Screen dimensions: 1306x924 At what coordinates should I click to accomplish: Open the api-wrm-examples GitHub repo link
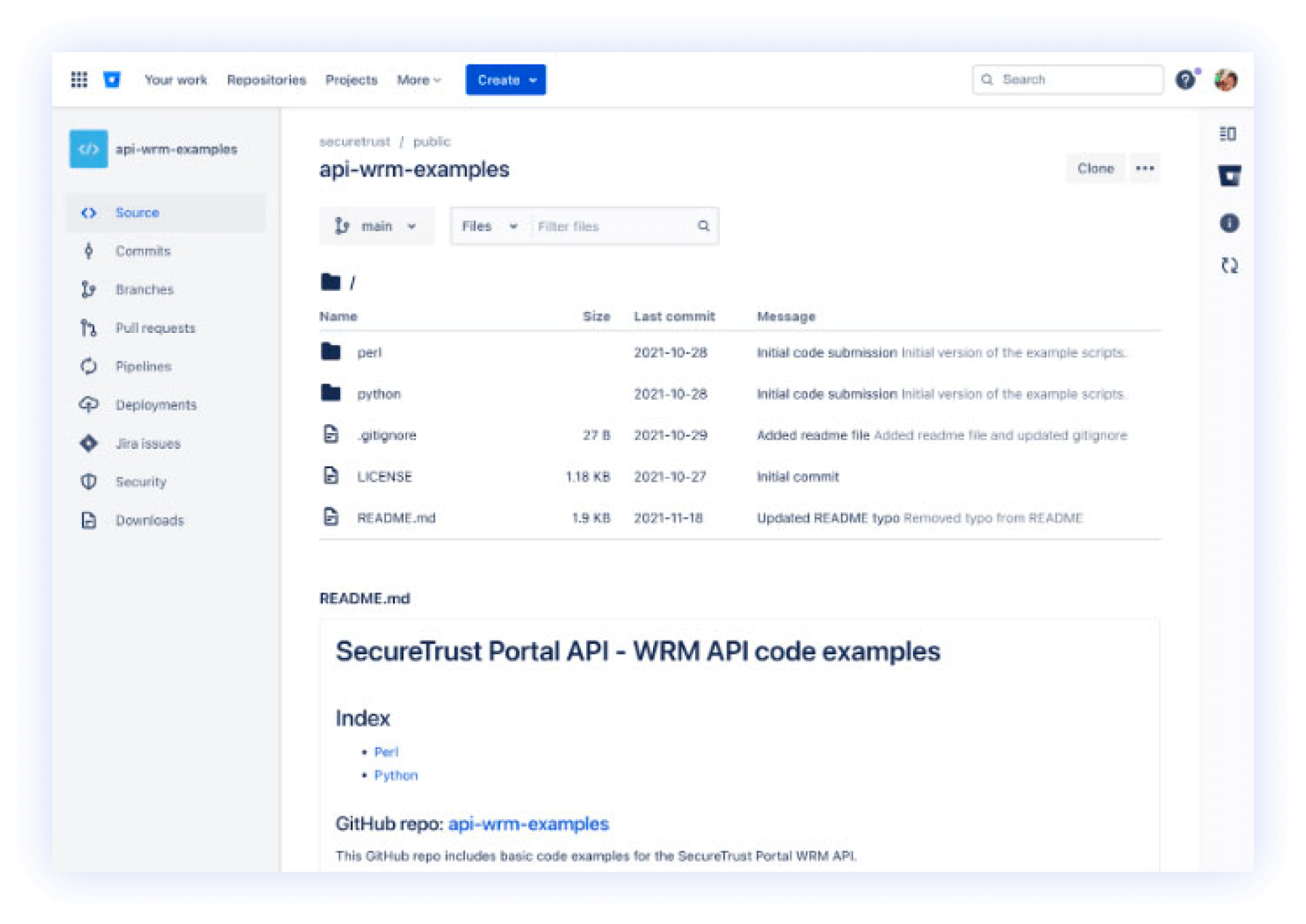528,824
